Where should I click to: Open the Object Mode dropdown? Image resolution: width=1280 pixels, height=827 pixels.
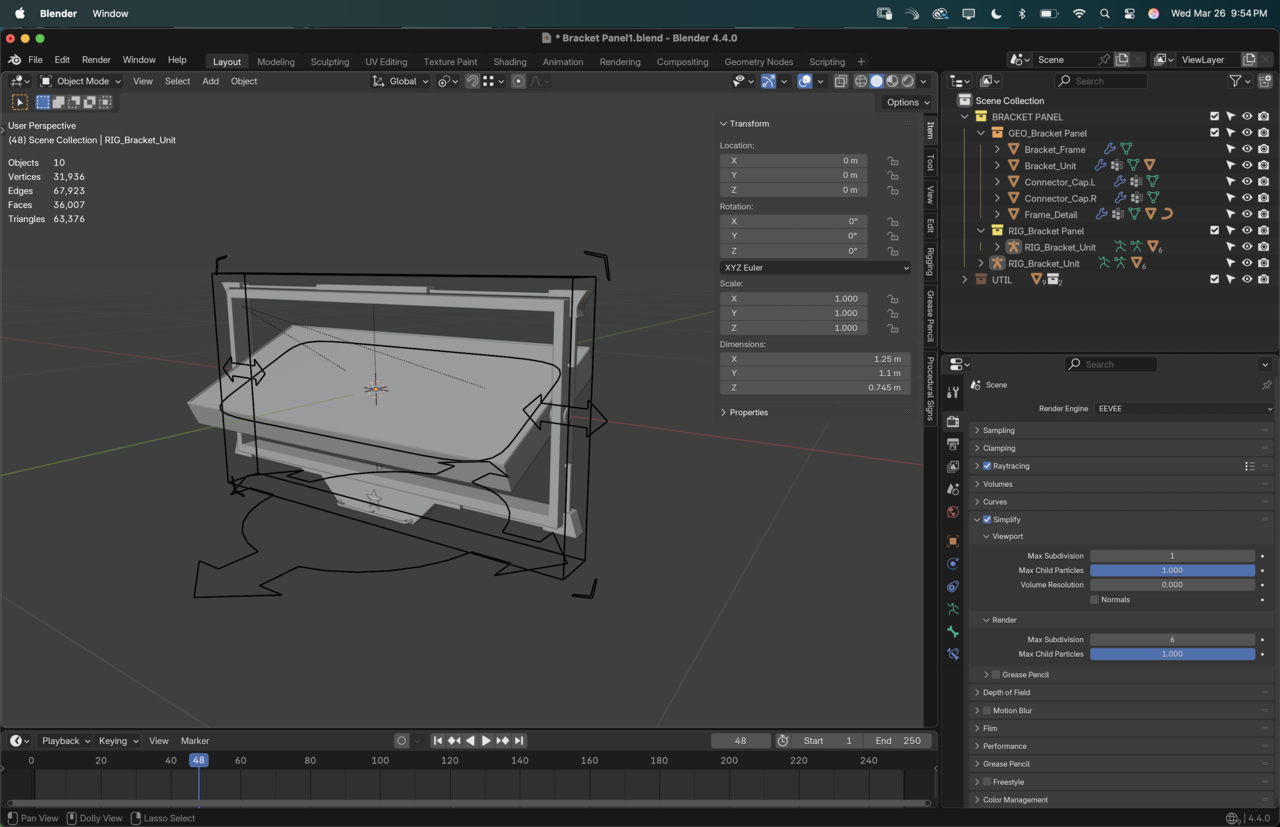point(81,81)
